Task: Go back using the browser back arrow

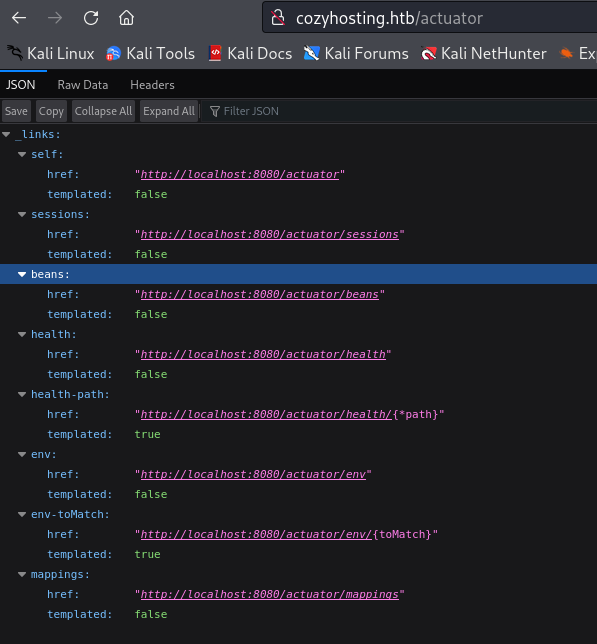Action: (x=19, y=18)
